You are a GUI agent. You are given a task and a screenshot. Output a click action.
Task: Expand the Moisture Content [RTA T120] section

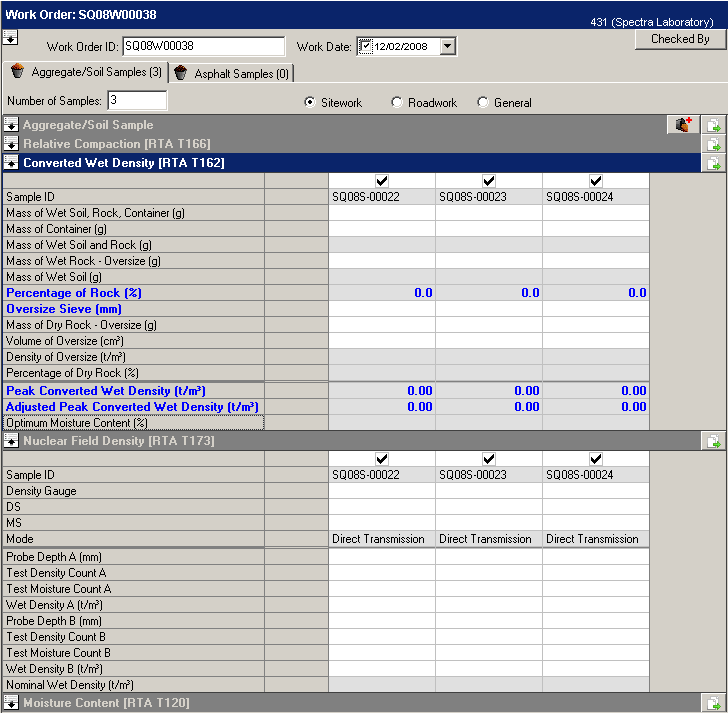pos(11,703)
